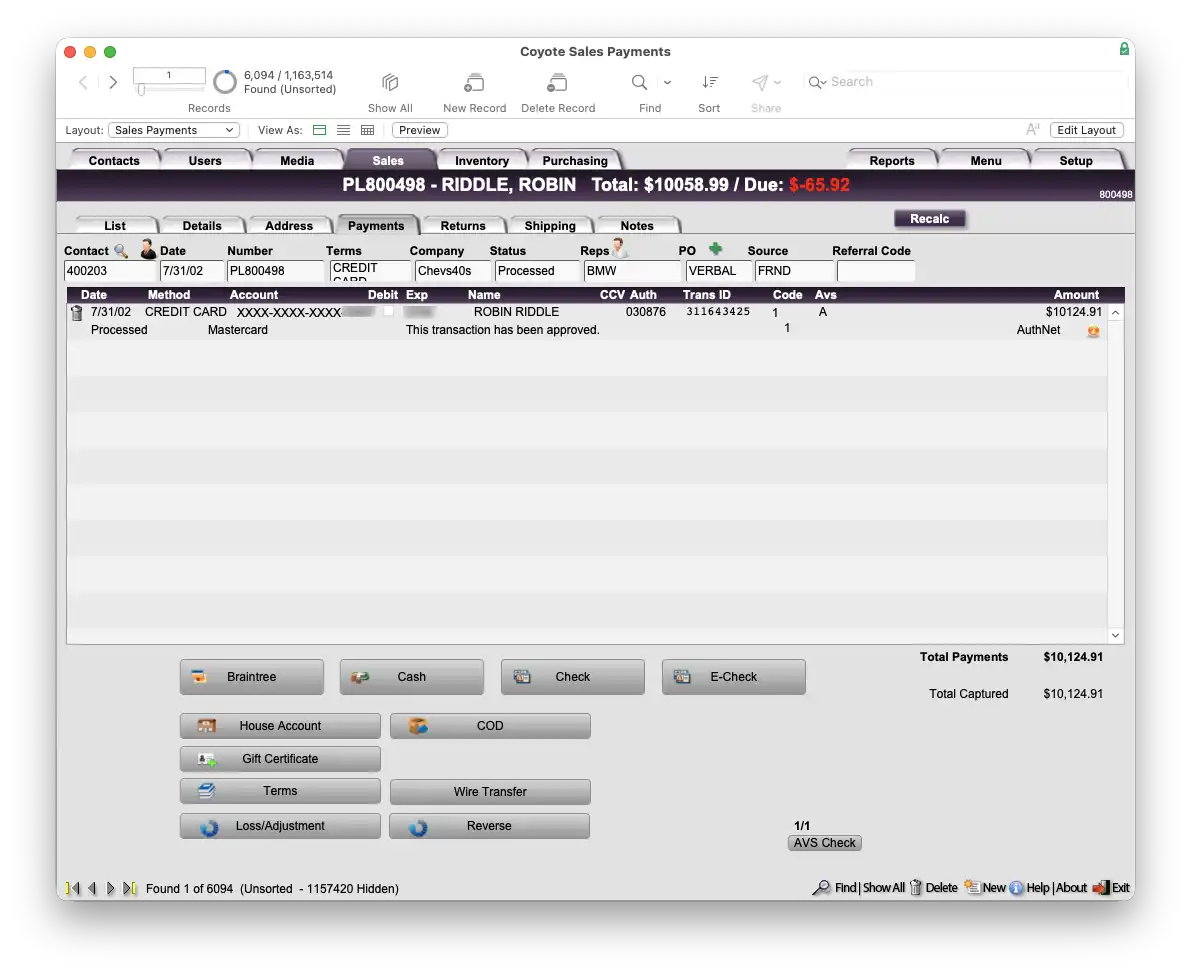Expand the Find options dropdown arrow
1191x975 pixels.
[667, 82]
